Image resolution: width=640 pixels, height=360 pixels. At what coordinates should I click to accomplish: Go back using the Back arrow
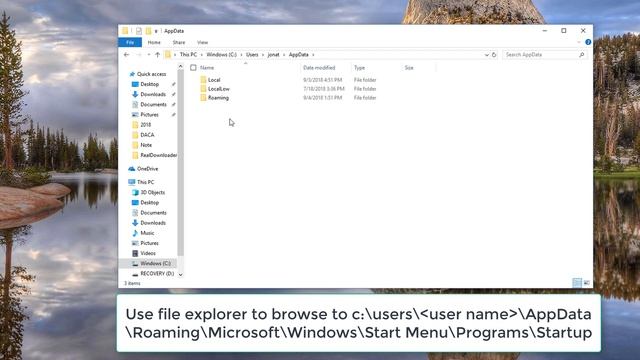(x=127, y=55)
